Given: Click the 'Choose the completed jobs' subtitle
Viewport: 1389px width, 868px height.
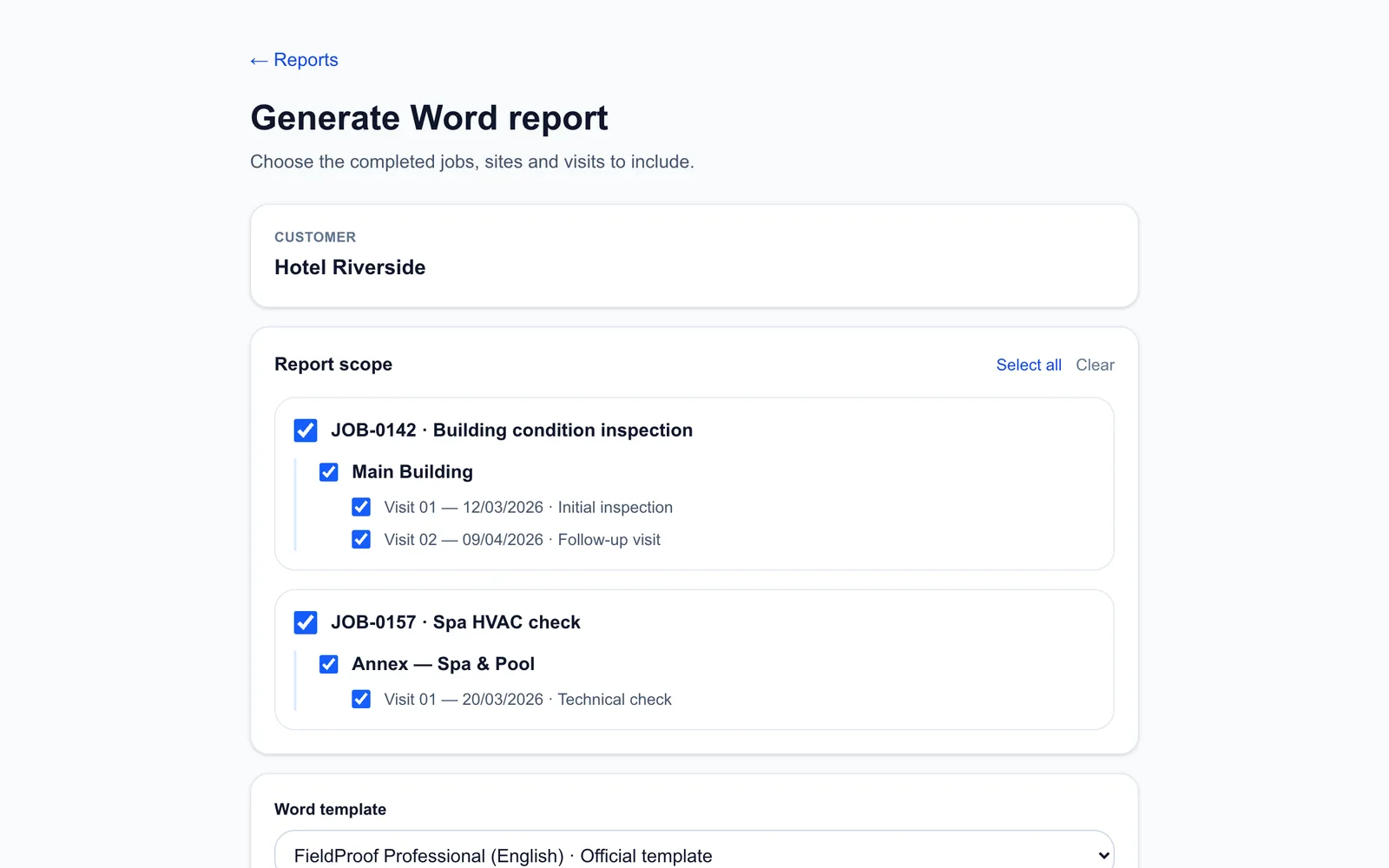Looking at the screenshot, I should (x=472, y=161).
